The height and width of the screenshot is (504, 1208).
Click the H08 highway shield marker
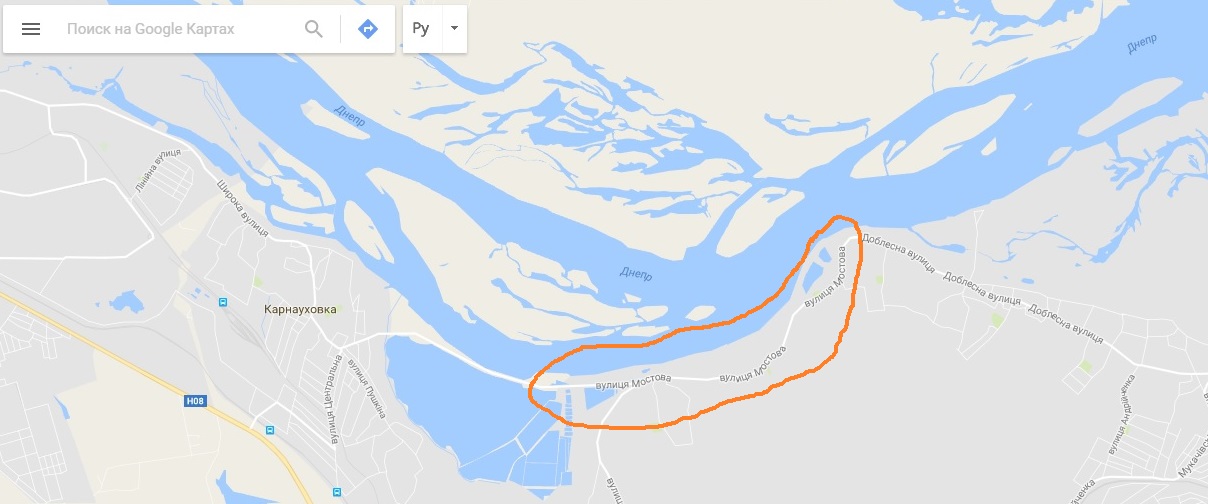pyautogui.click(x=196, y=402)
